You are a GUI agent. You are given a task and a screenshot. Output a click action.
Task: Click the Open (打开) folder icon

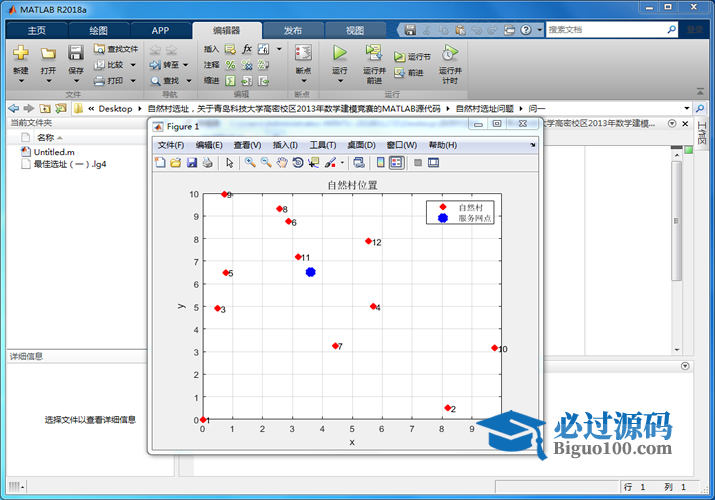(x=48, y=53)
